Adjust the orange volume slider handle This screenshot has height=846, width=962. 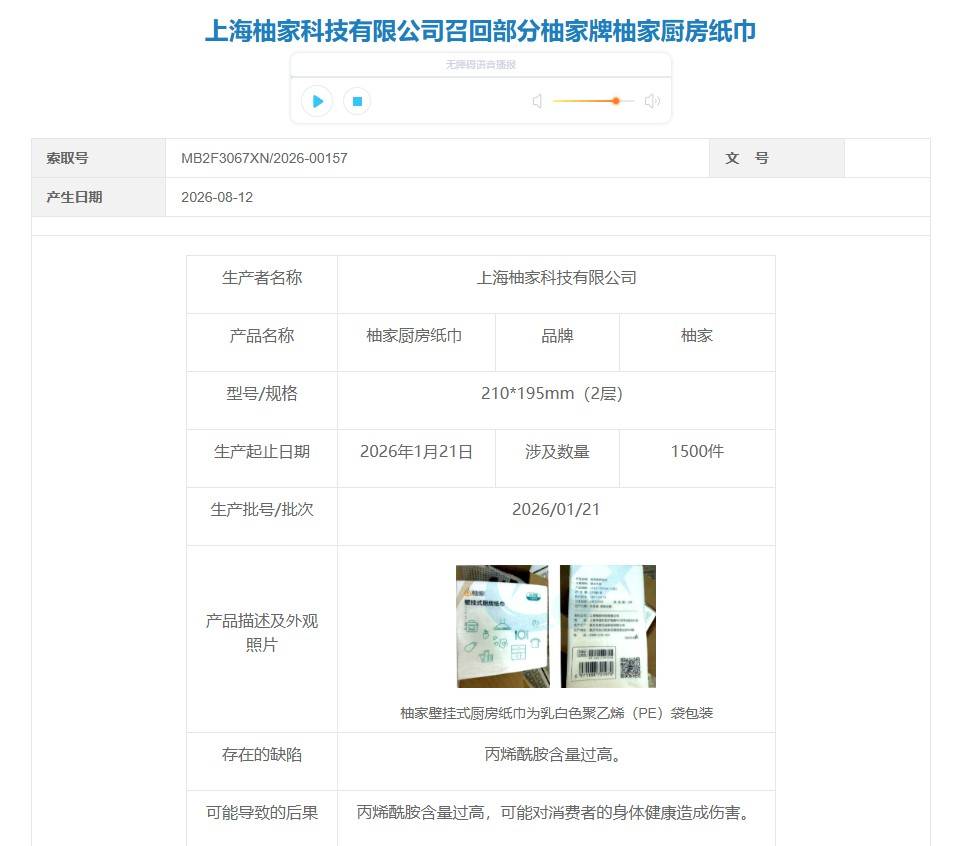coord(615,101)
